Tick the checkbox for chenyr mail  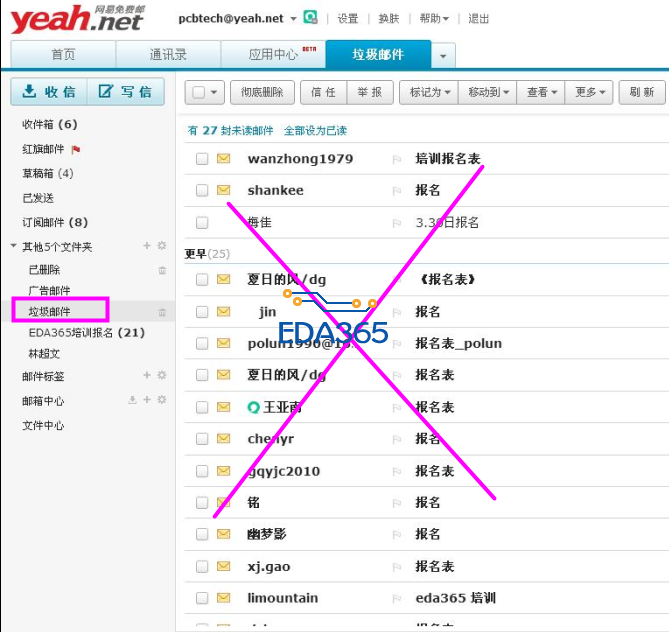click(202, 439)
